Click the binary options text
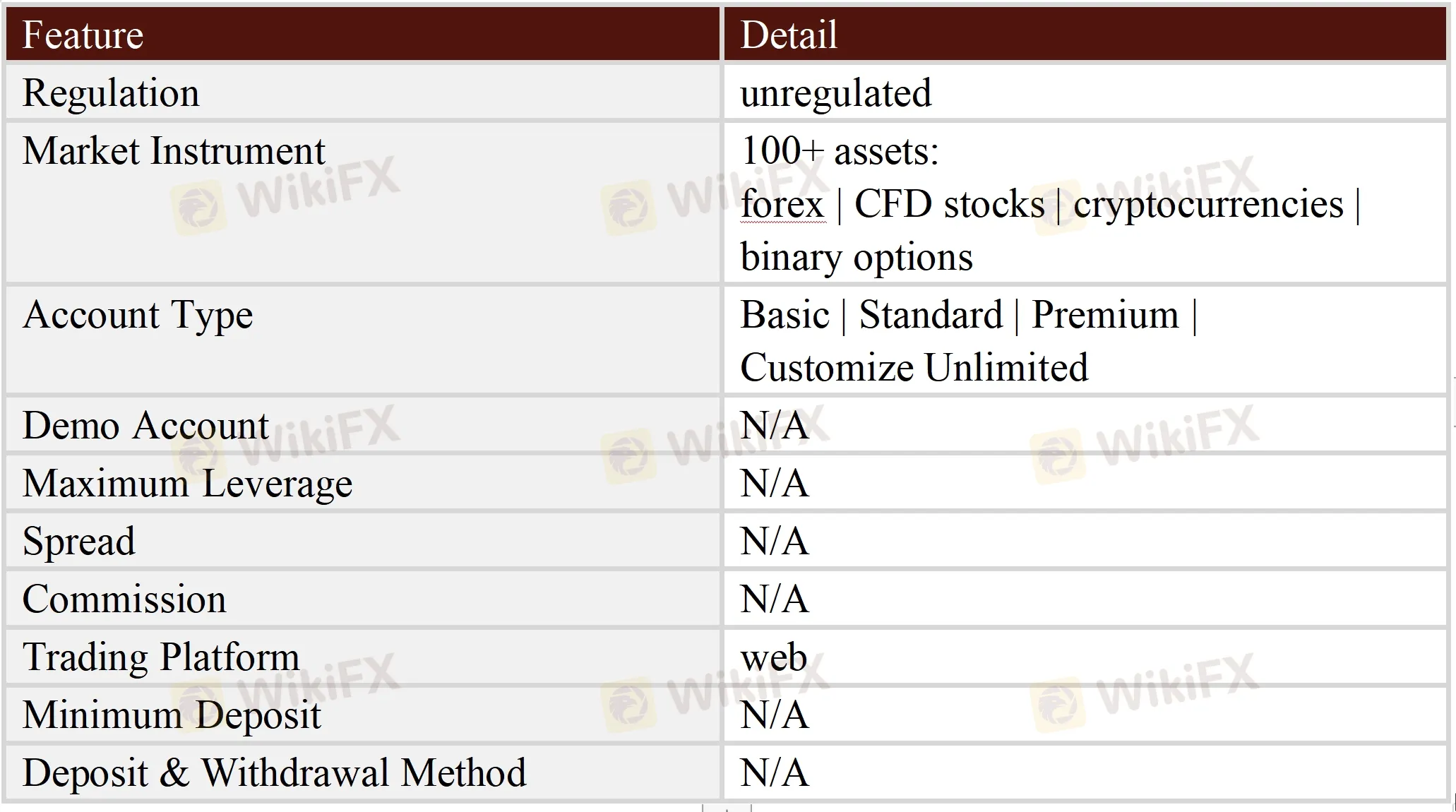This screenshot has height=812, width=1456. tap(856, 257)
